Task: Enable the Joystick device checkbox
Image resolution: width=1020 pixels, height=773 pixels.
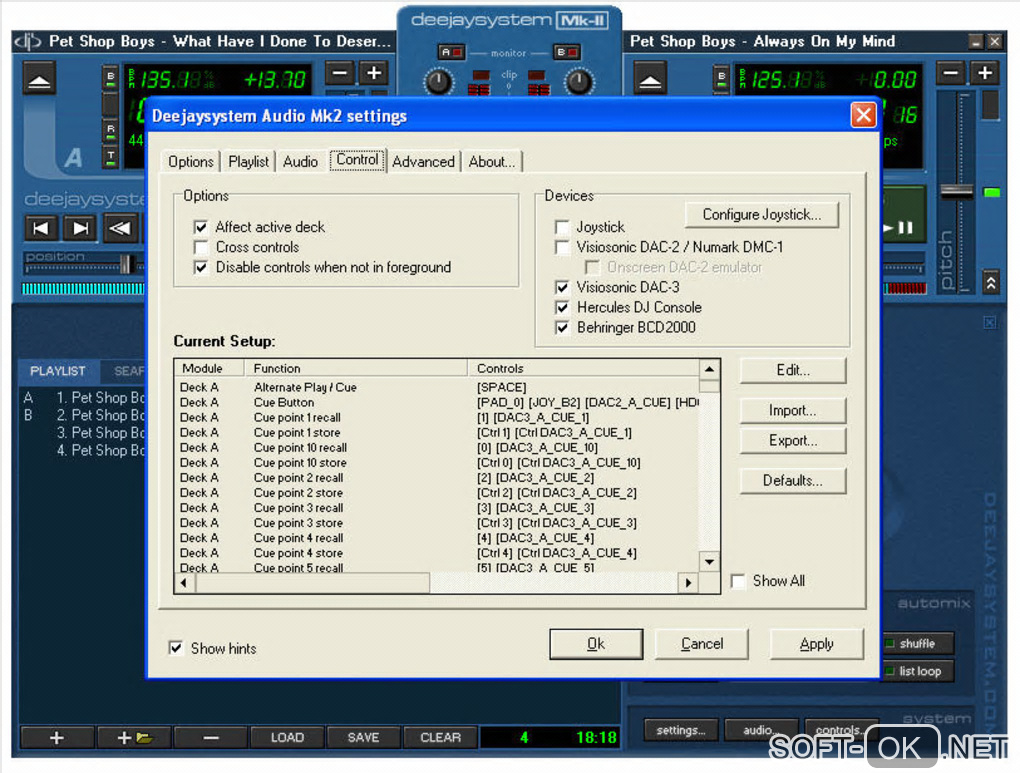Action: coord(562,227)
